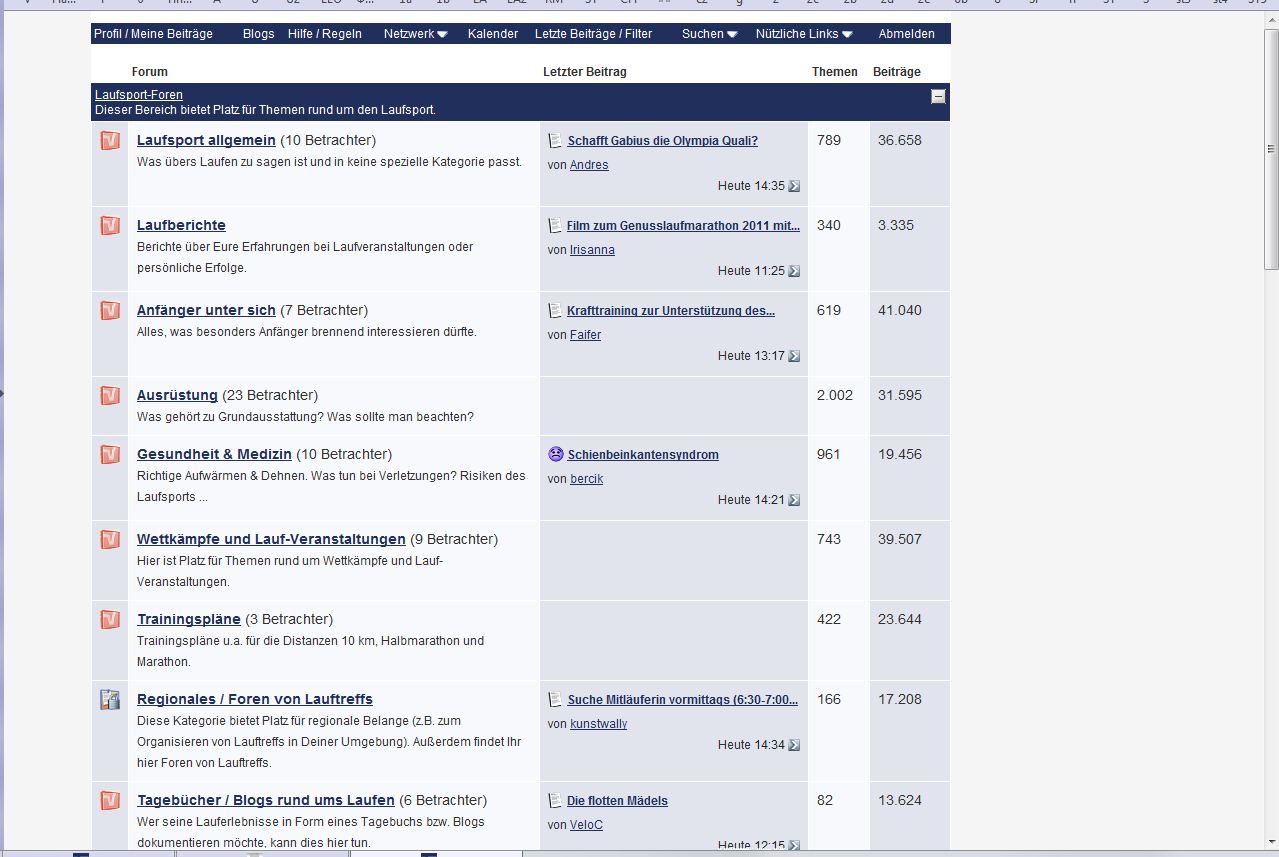Click post icon beside Die flotten Mädels

coord(555,801)
